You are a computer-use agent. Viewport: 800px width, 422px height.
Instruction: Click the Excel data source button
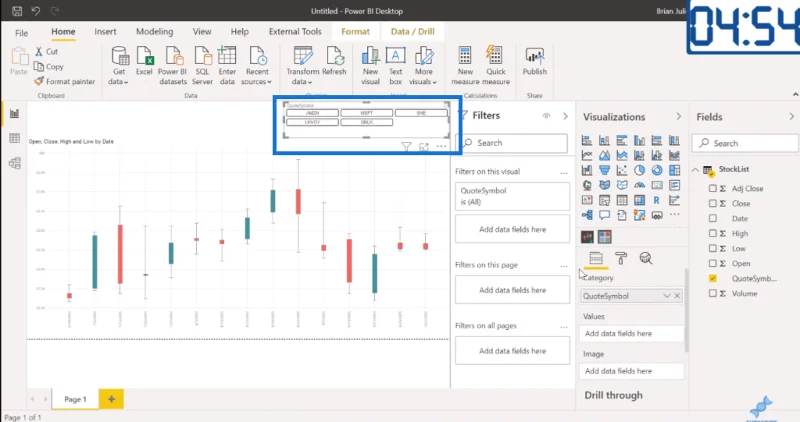tap(144, 61)
